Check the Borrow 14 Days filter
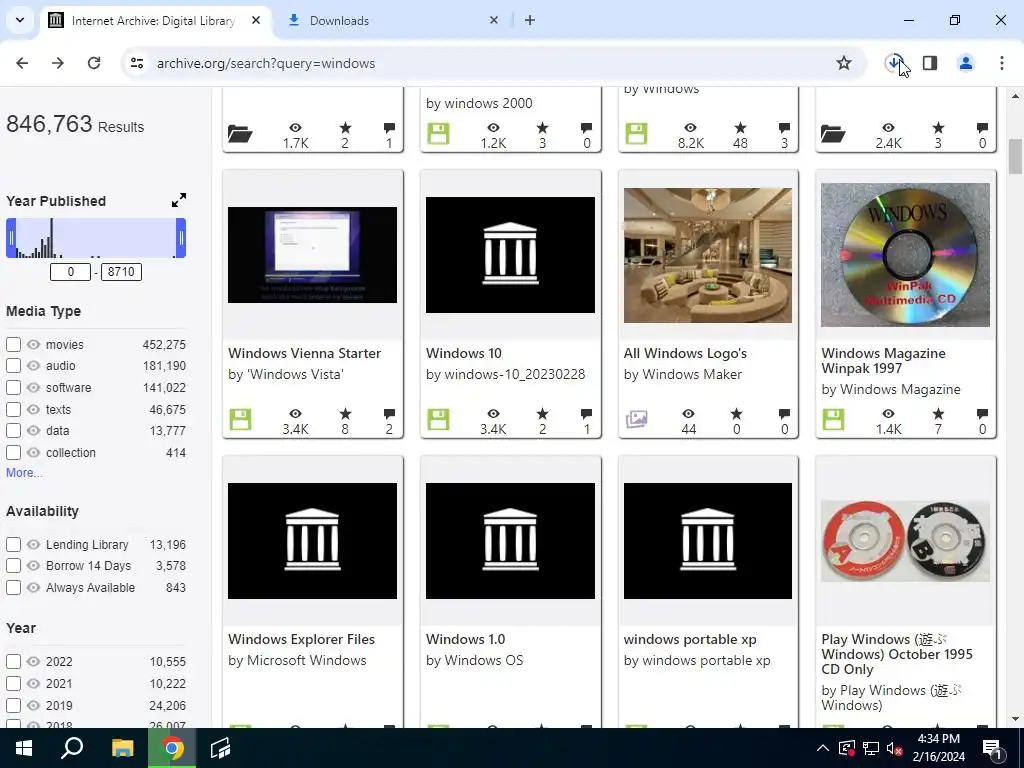 click(13, 566)
